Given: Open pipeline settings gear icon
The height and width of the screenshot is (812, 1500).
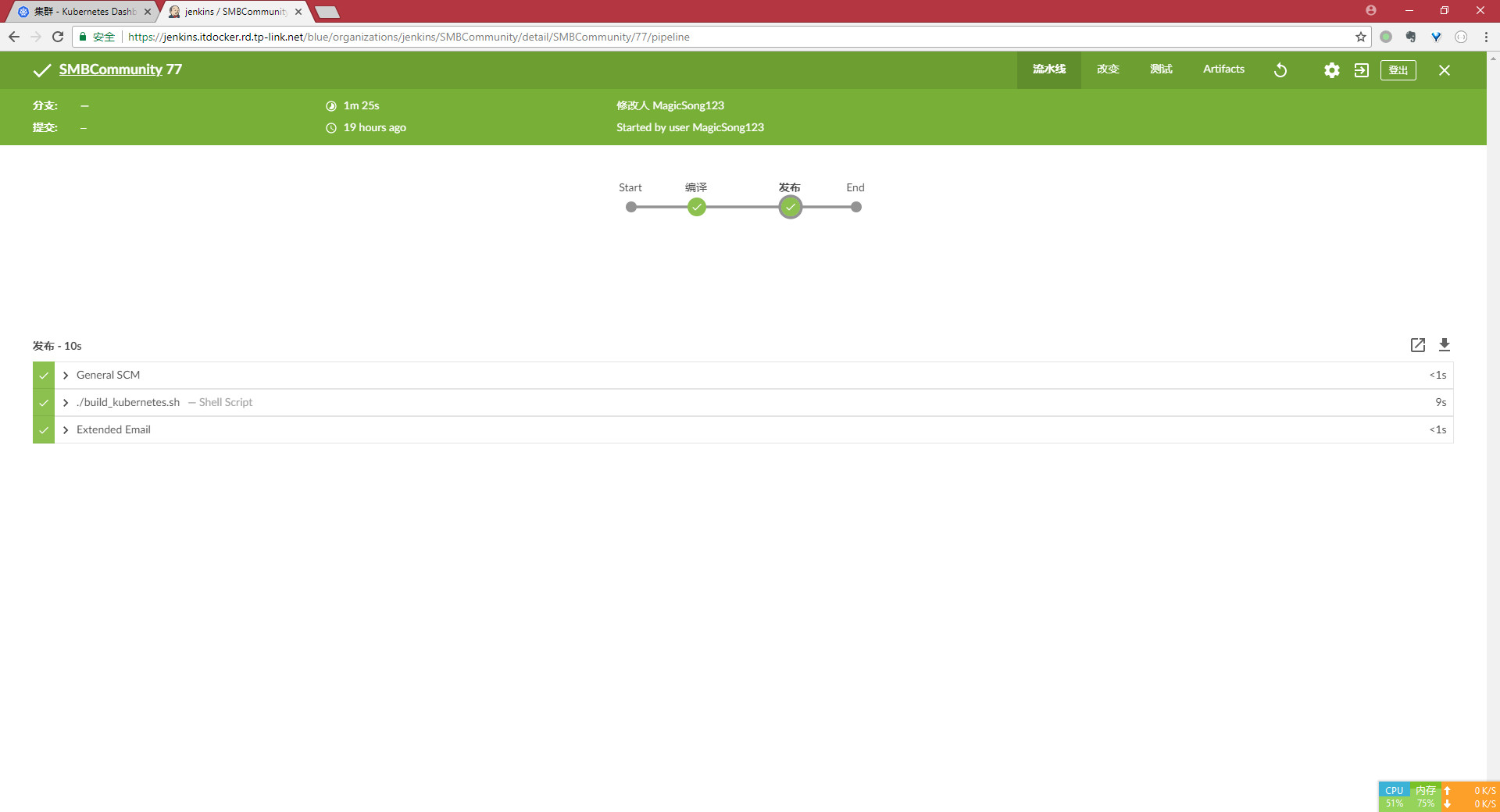Looking at the screenshot, I should click(x=1331, y=70).
